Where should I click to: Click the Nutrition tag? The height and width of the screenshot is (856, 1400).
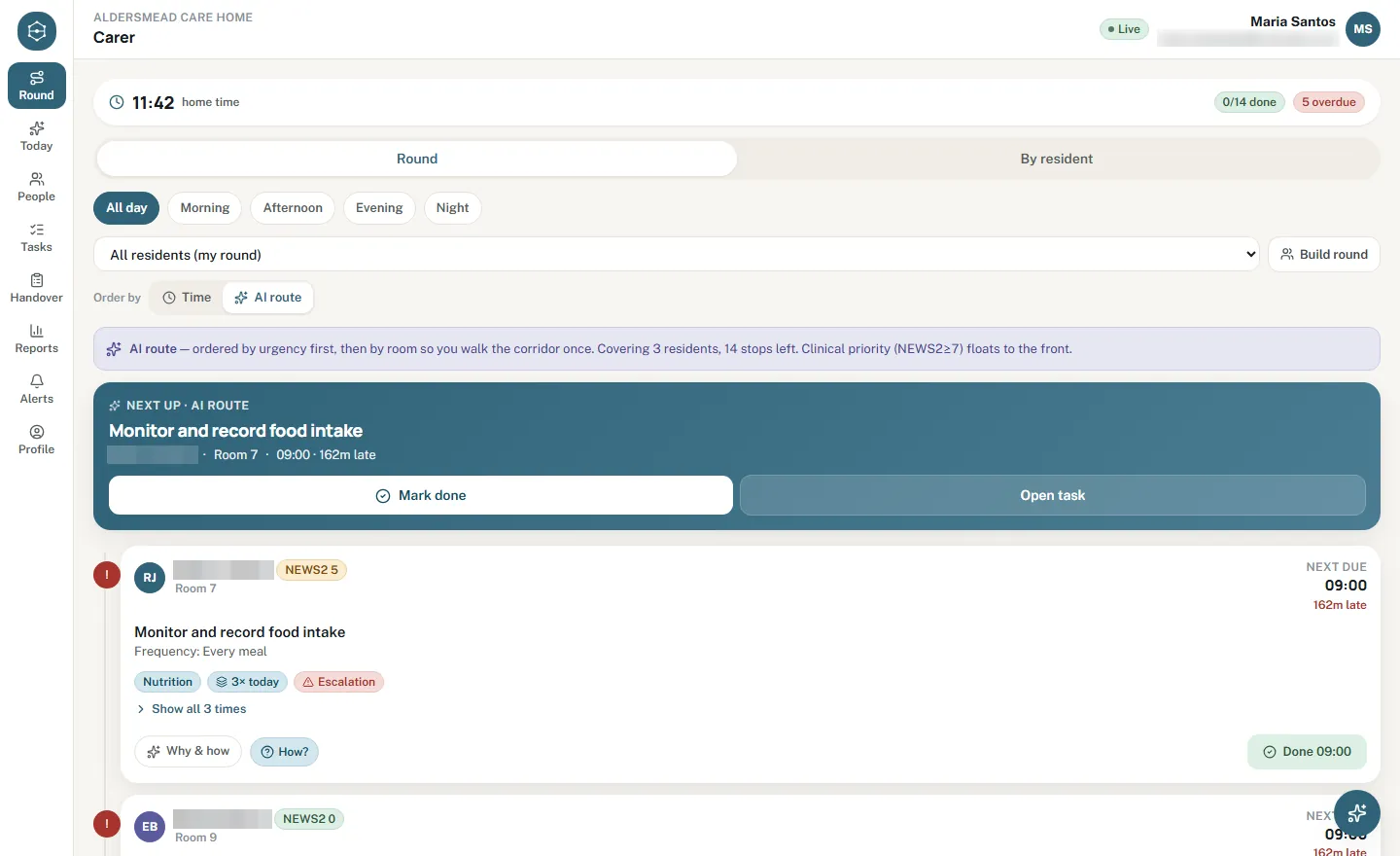tap(167, 682)
